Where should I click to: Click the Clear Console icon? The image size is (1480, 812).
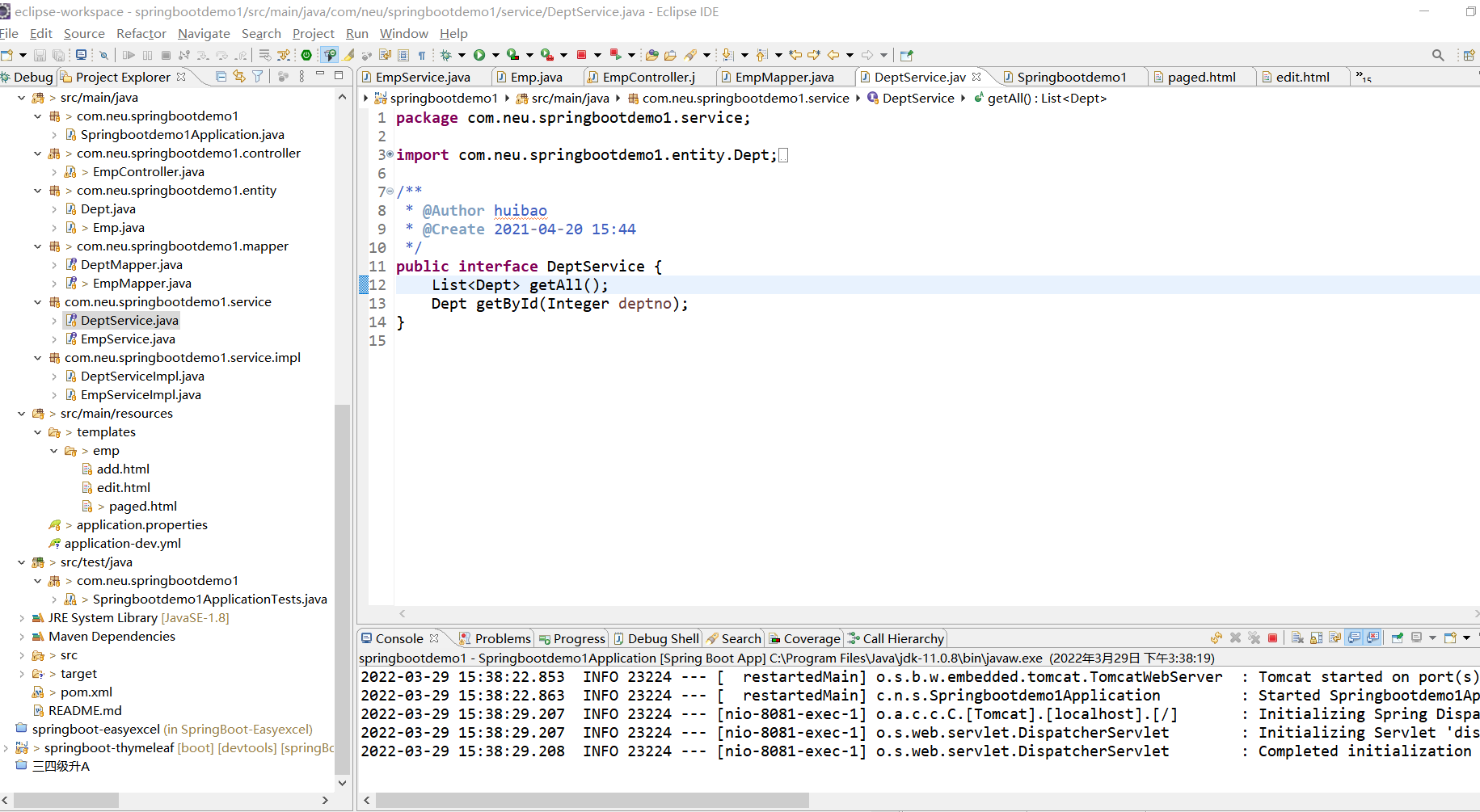1297,638
